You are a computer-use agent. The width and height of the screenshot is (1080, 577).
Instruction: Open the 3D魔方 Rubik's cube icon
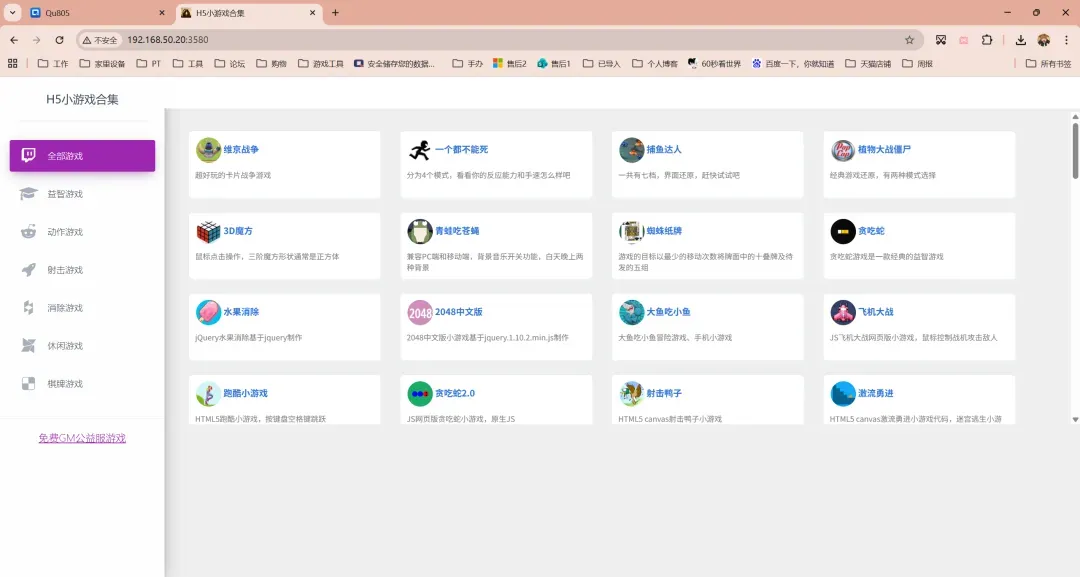(208, 231)
